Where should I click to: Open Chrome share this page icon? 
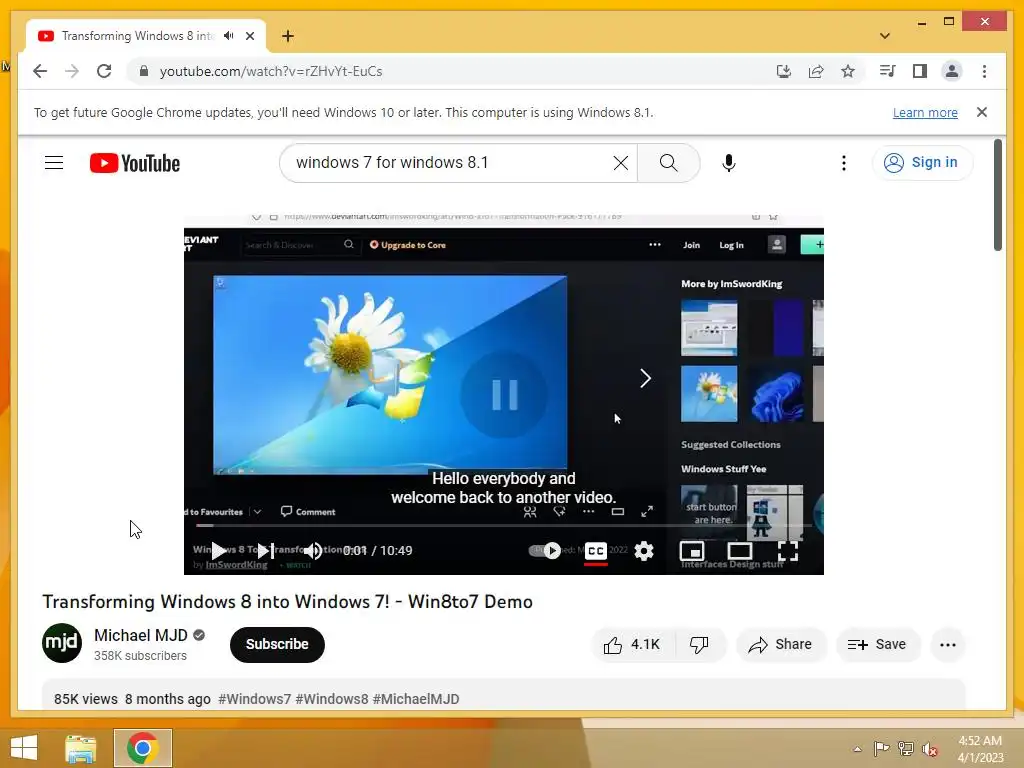tap(816, 71)
